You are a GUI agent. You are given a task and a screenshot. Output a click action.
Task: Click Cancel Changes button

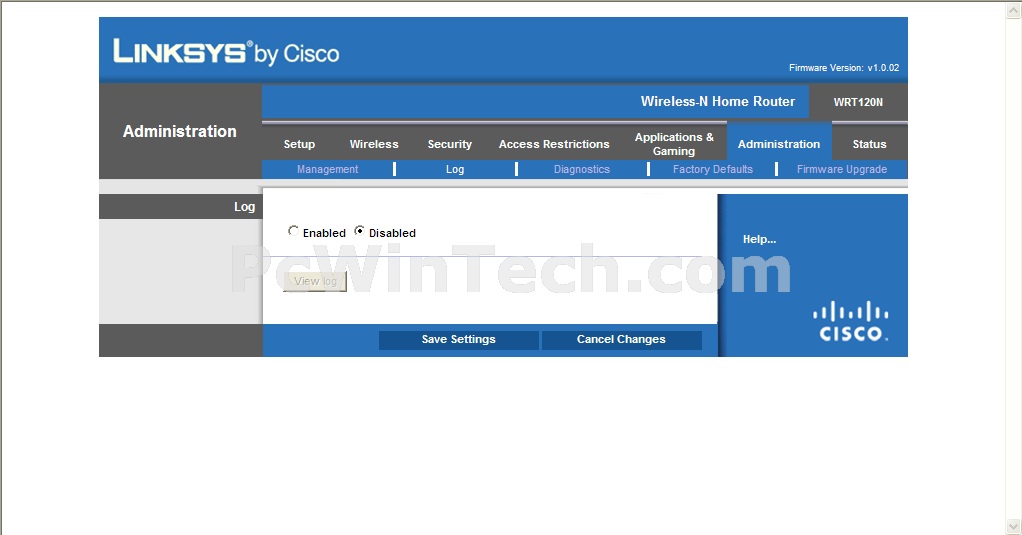[x=621, y=340]
